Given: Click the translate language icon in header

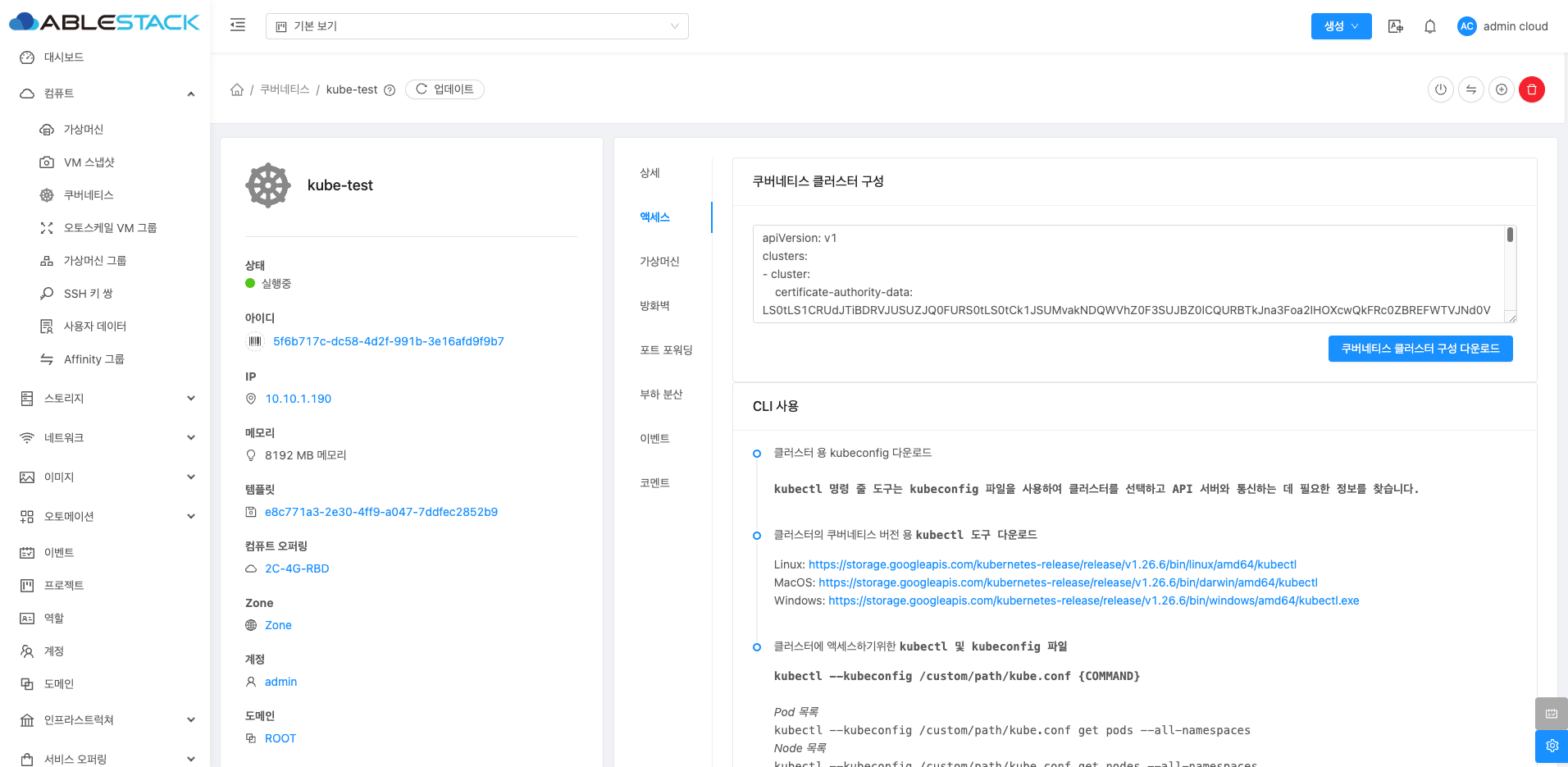Looking at the screenshot, I should [x=1395, y=26].
